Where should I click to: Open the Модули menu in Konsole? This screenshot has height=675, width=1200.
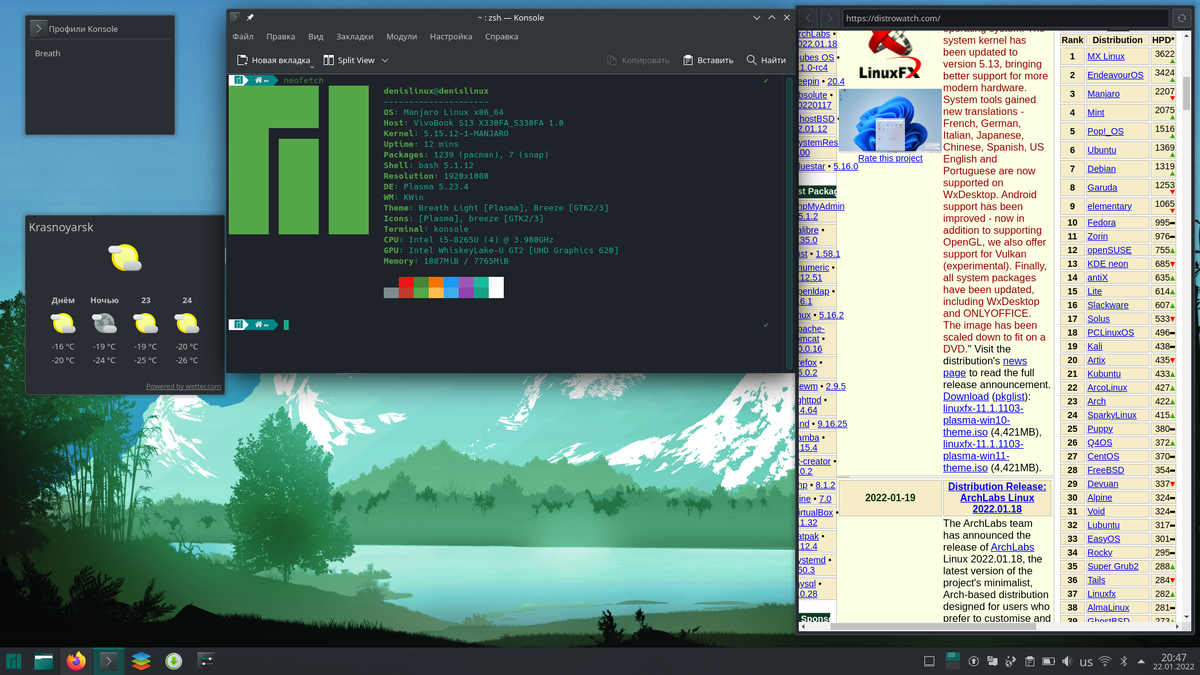(x=401, y=36)
